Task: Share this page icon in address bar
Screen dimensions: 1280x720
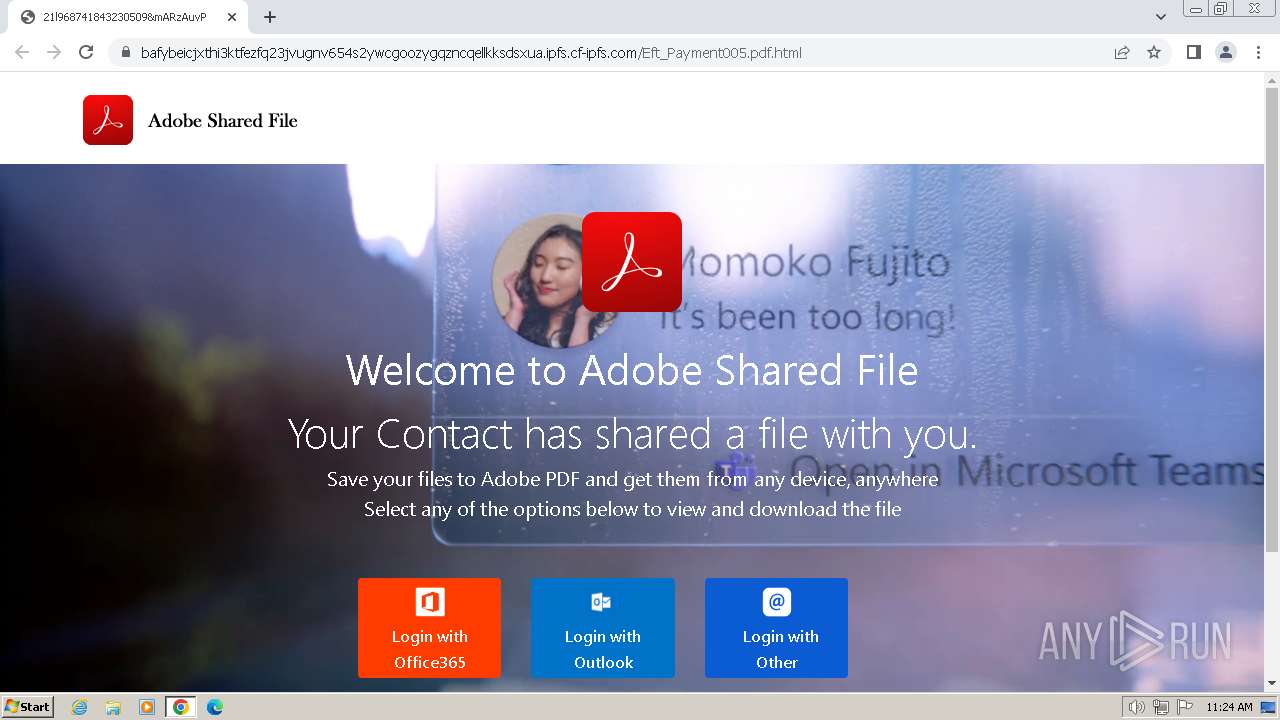Action: (x=1122, y=52)
